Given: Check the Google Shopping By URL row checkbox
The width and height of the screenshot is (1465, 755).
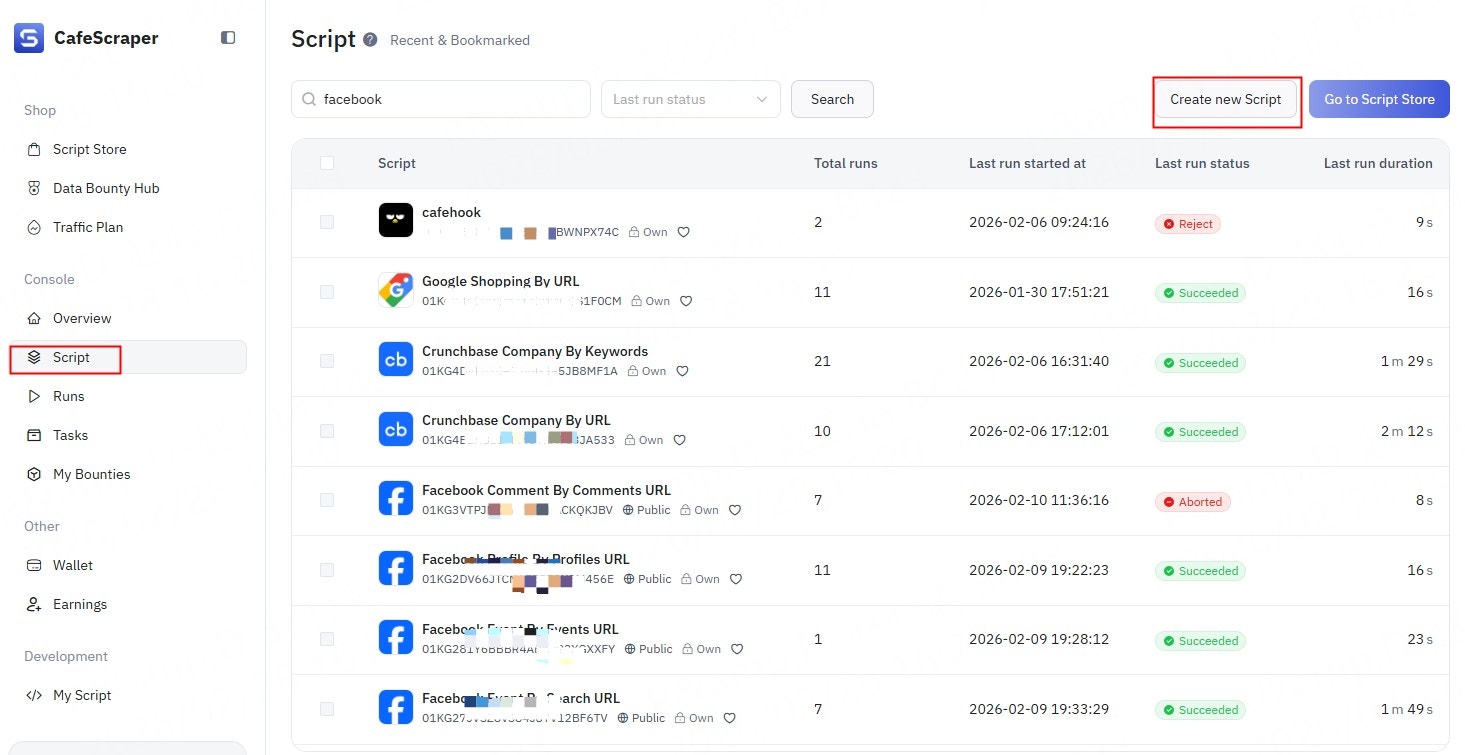Looking at the screenshot, I should pyautogui.click(x=327, y=292).
